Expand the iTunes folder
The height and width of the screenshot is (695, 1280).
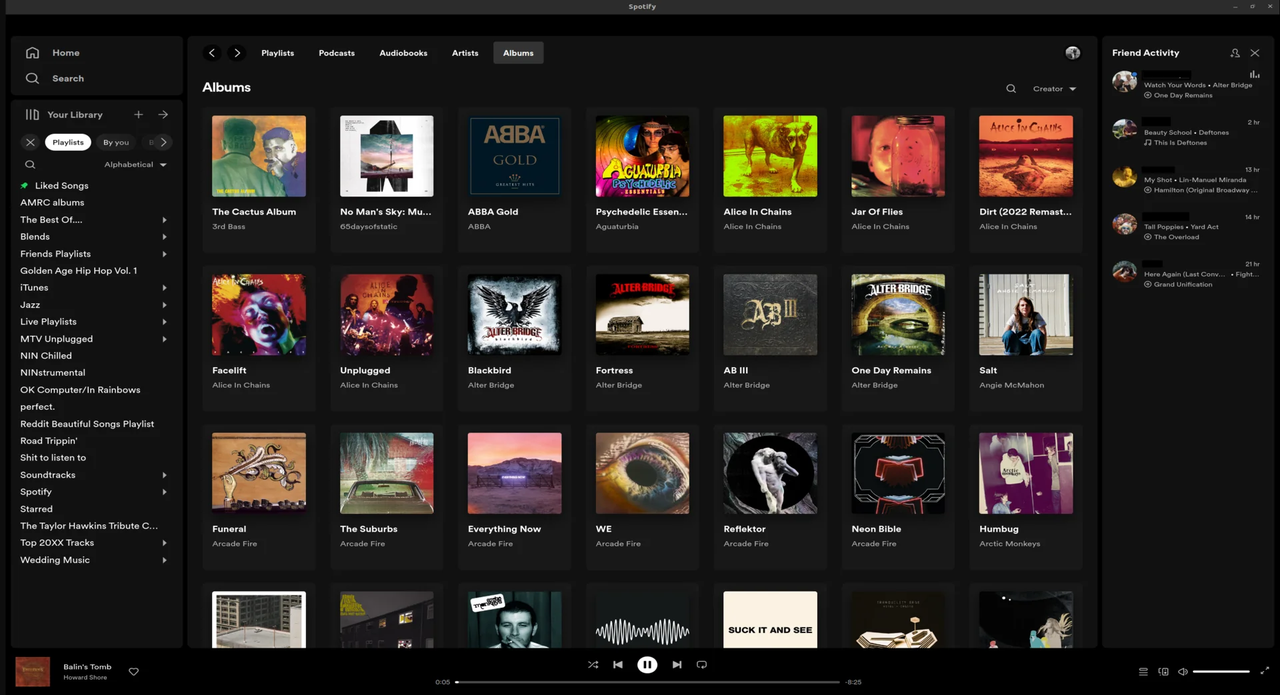[164, 288]
